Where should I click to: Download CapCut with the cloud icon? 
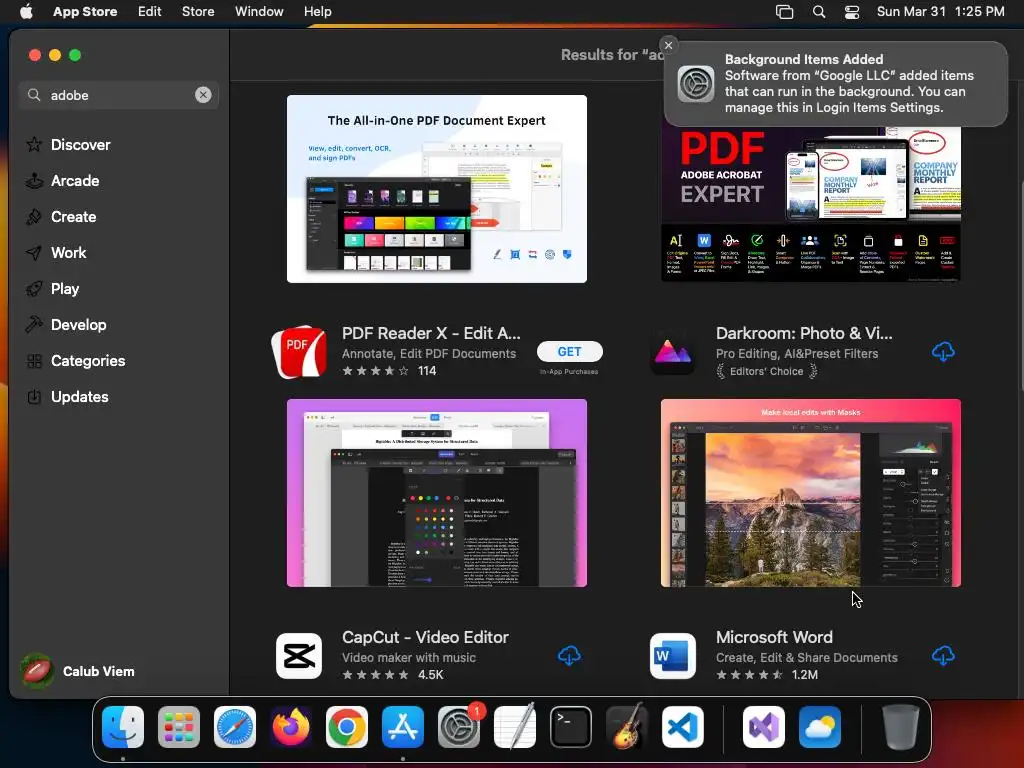[x=569, y=655]
